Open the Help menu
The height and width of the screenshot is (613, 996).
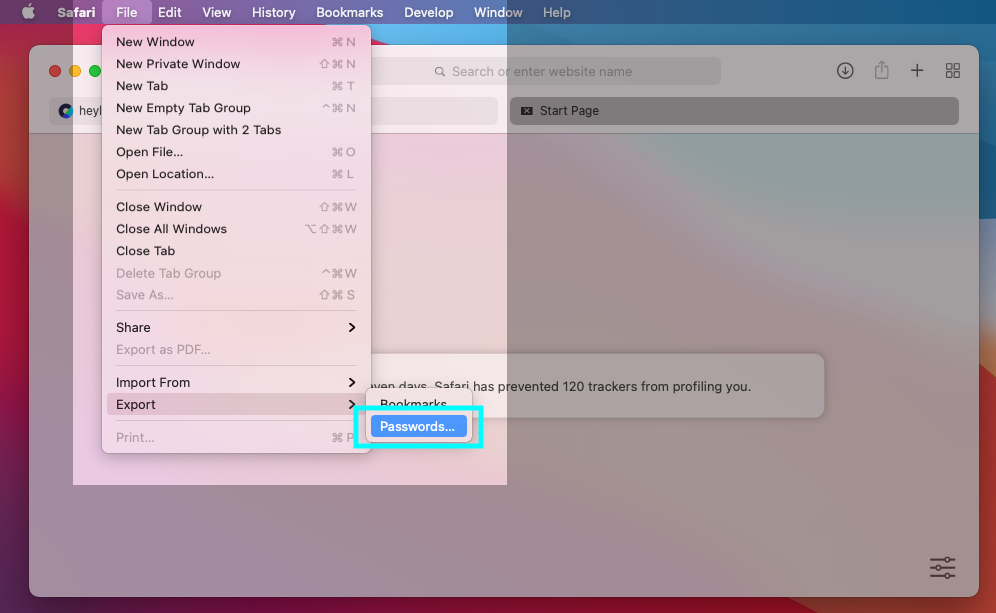click(556, 12)
